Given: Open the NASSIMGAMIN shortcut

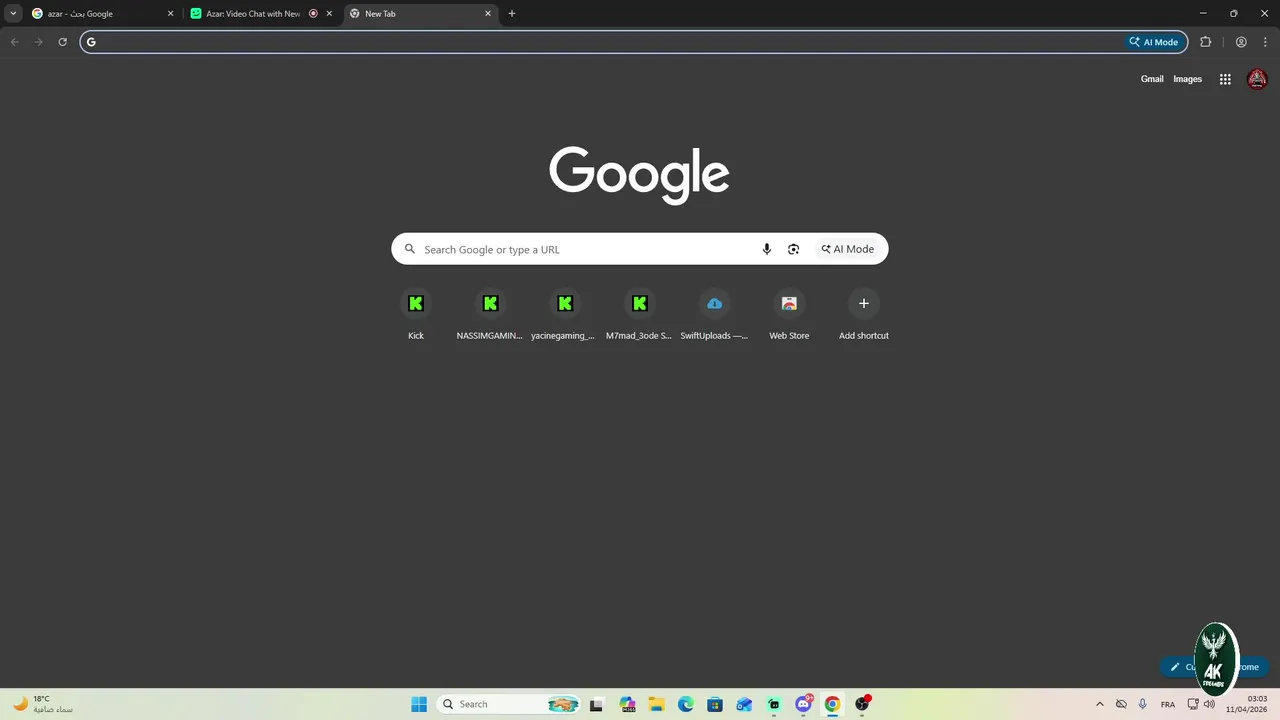Looking at the screenshot, I should (490, 315).
